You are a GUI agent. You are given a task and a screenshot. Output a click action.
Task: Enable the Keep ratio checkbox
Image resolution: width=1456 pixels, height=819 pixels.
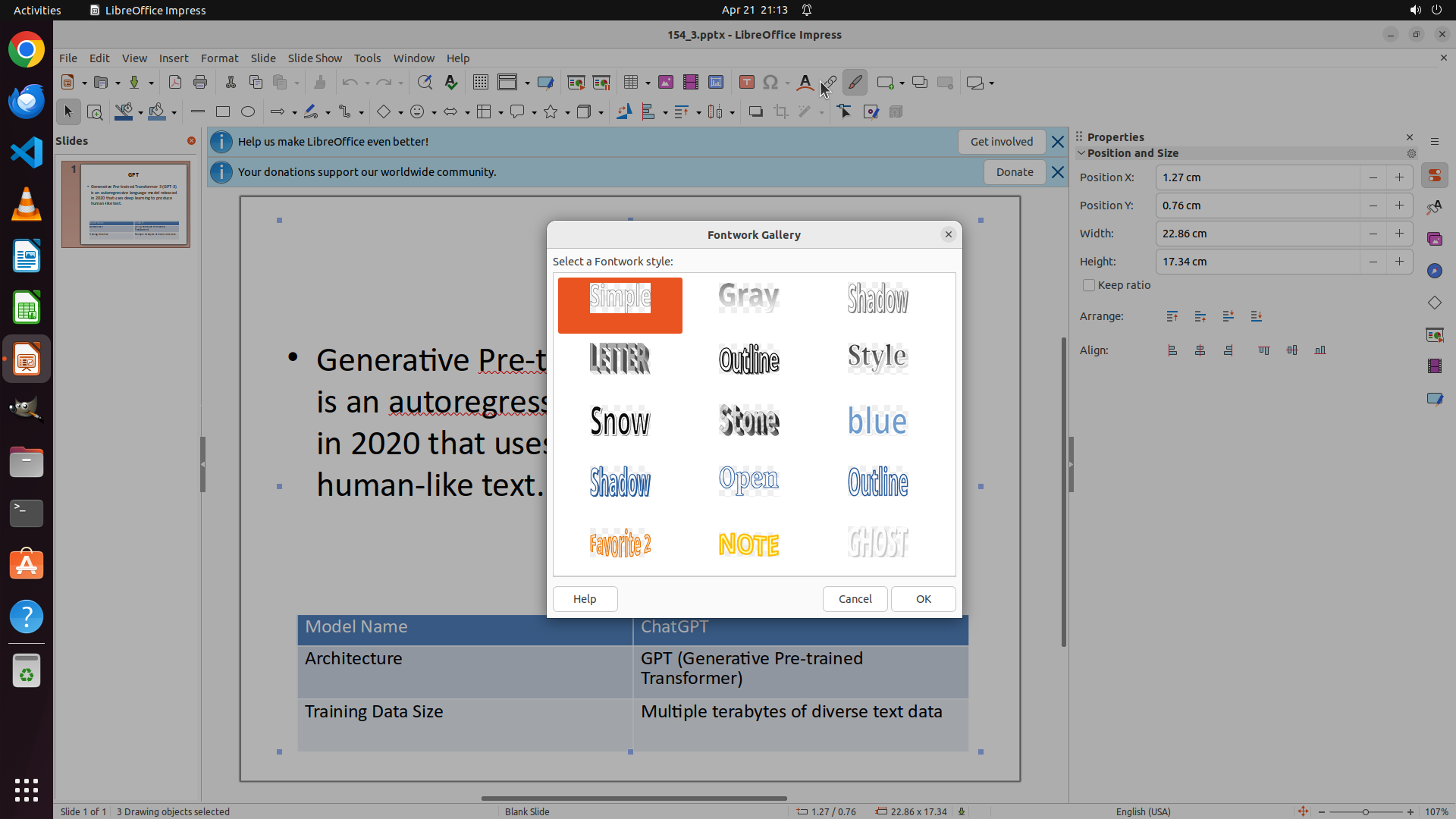pyautogui.click(x=1089, y=285)
